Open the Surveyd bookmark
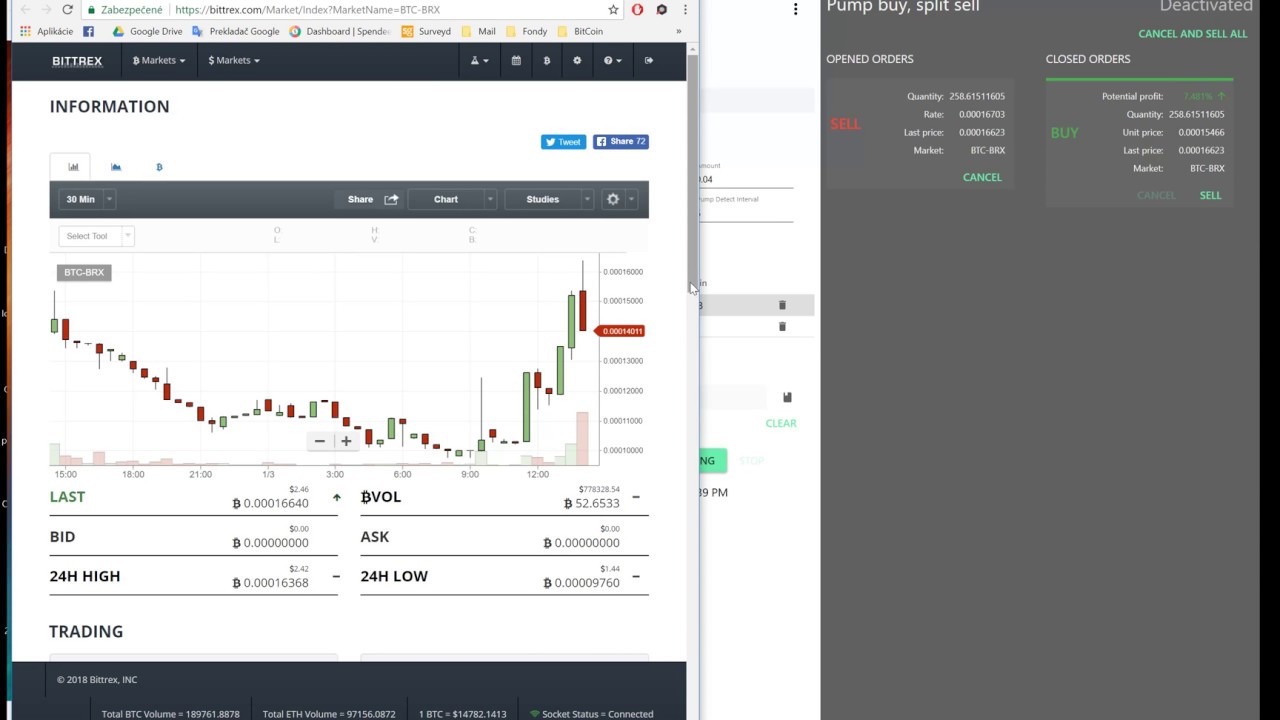This screenshot has width=1280, height=720. coord(426,31)
